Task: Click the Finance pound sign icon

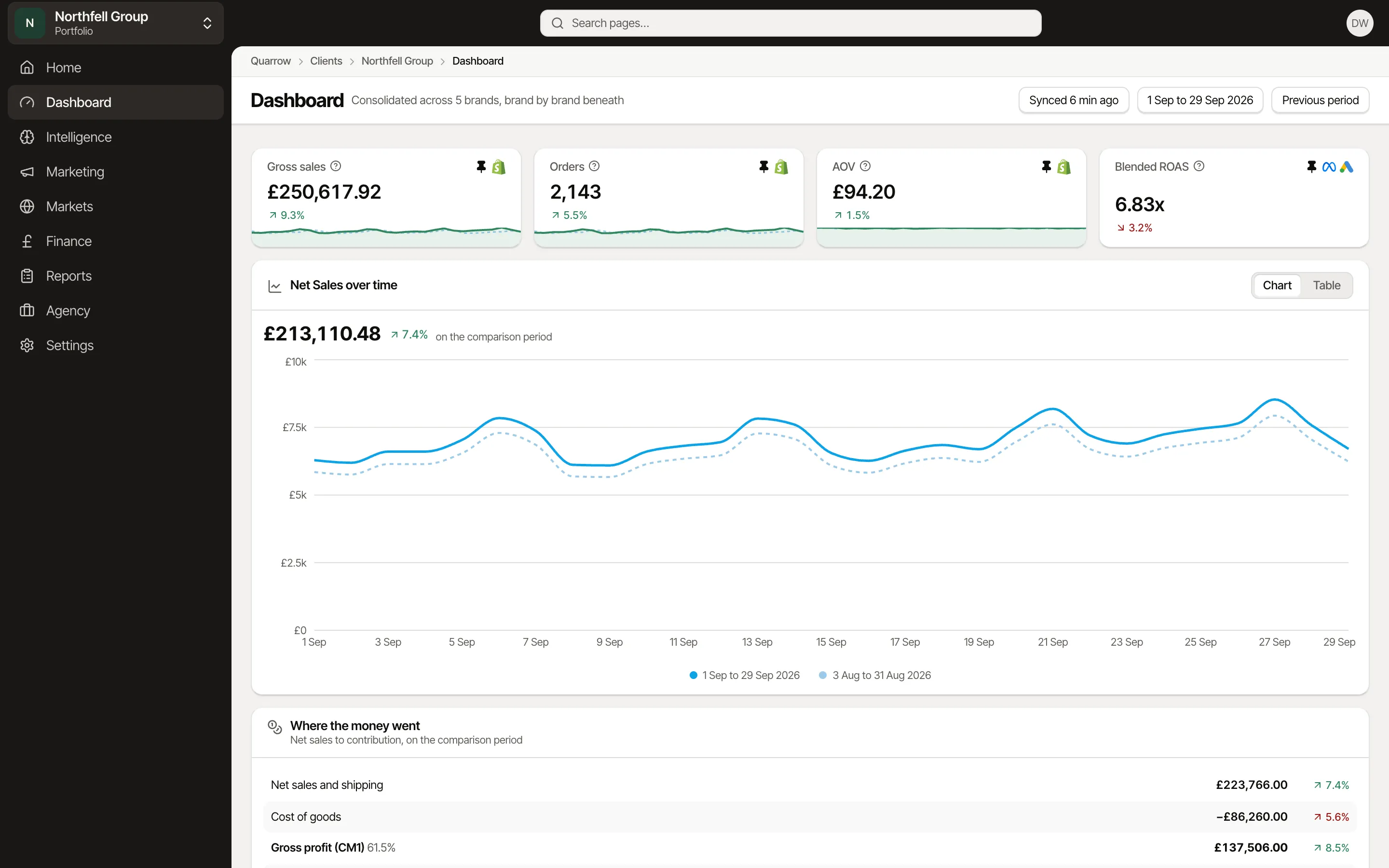Action: (27, 241)
